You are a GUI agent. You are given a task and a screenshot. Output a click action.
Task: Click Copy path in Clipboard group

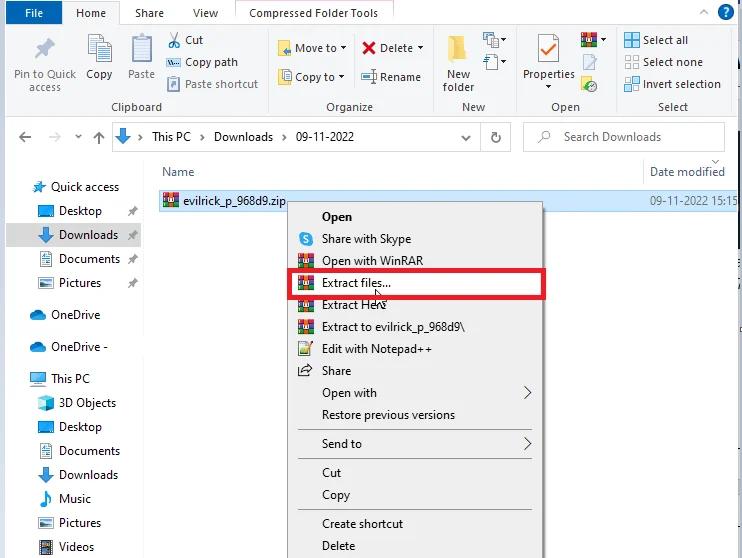[x=202, y=62]
